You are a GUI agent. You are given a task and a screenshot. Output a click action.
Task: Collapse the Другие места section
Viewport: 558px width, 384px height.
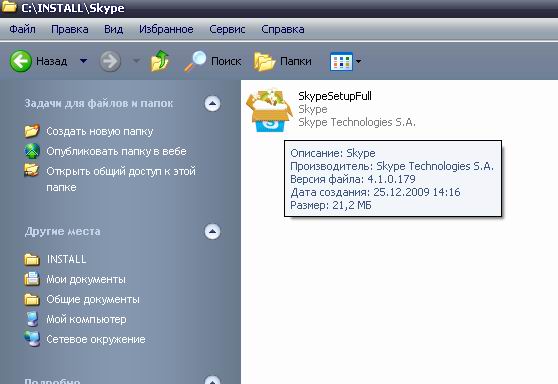point(212,232)
